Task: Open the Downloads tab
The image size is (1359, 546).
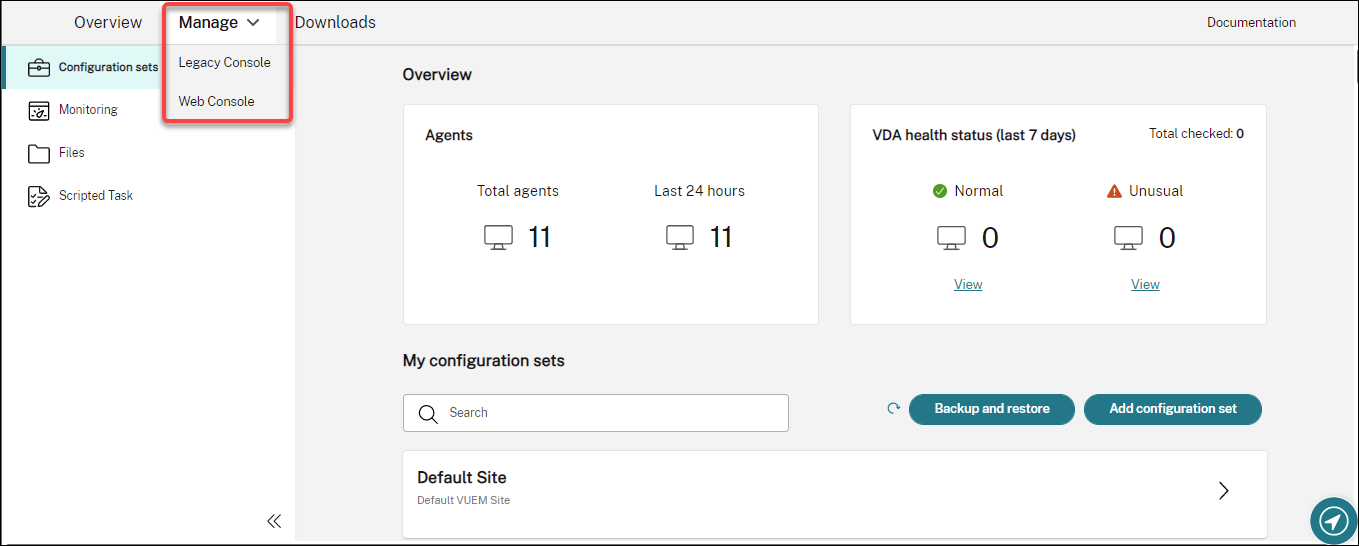Action: [x=335, y=22]
